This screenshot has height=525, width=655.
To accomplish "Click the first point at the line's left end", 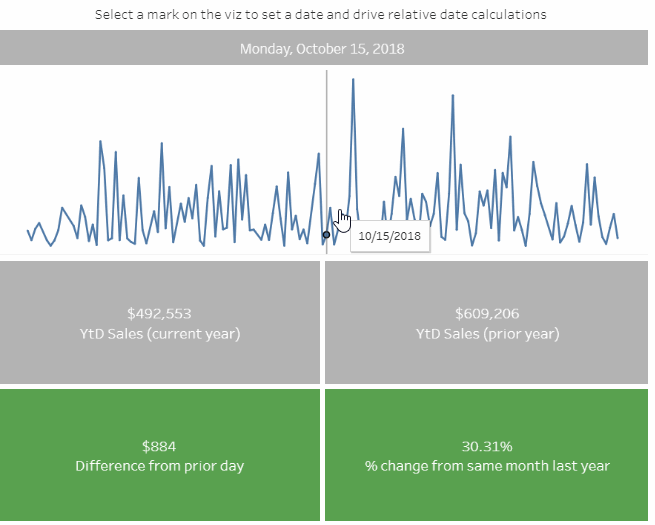I will point(28,231).
